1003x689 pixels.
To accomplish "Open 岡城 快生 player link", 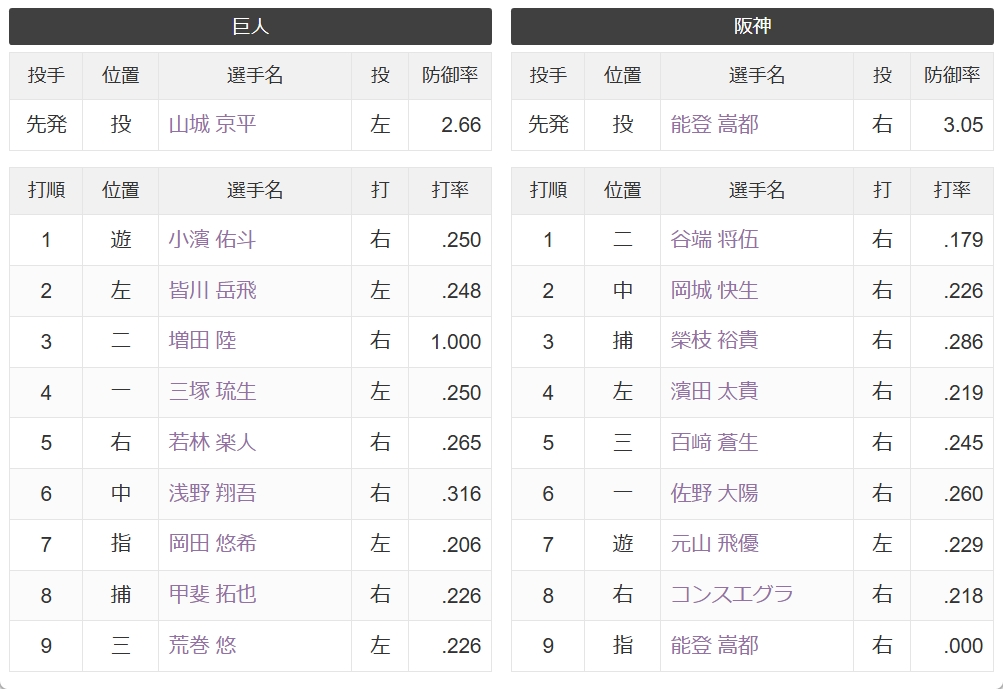I will [715, 290].
